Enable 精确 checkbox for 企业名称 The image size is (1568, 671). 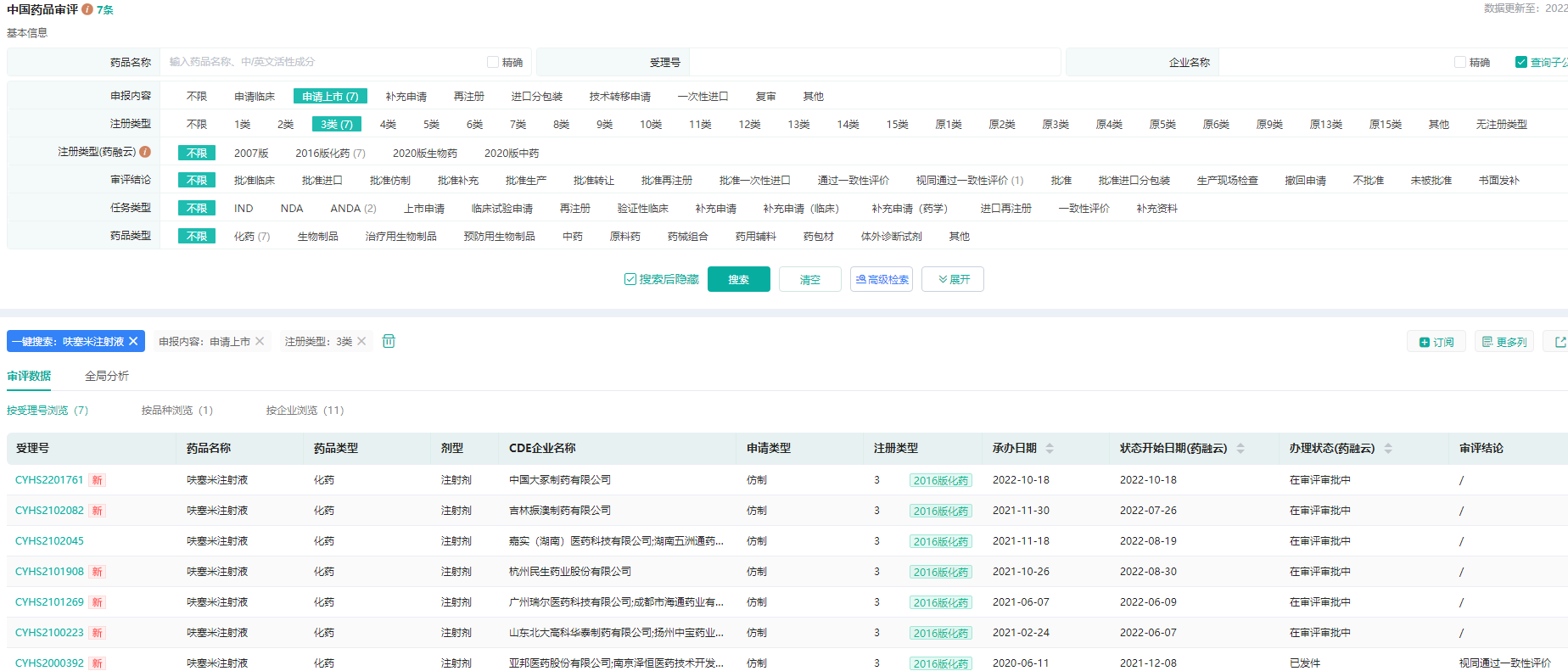[x=1460, y=62]
